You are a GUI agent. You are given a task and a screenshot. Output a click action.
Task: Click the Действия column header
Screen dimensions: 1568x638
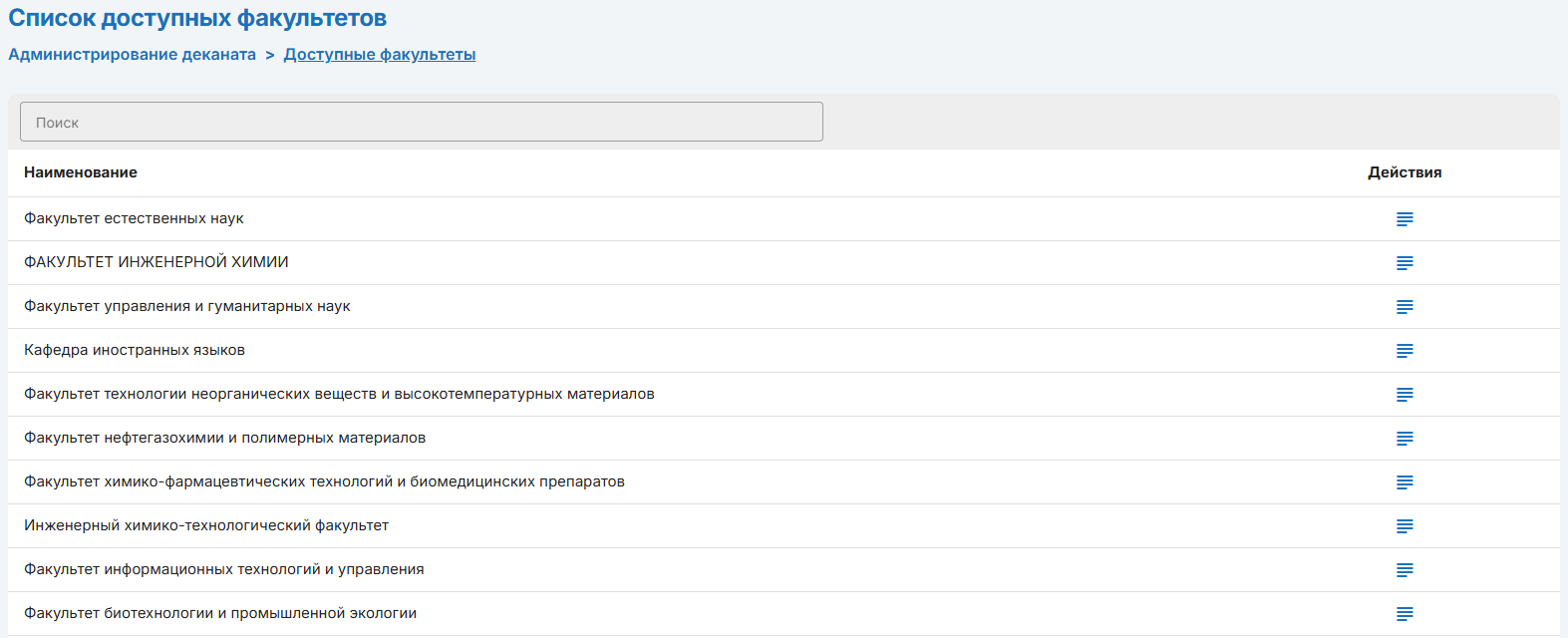click(x=1405, y=172)
